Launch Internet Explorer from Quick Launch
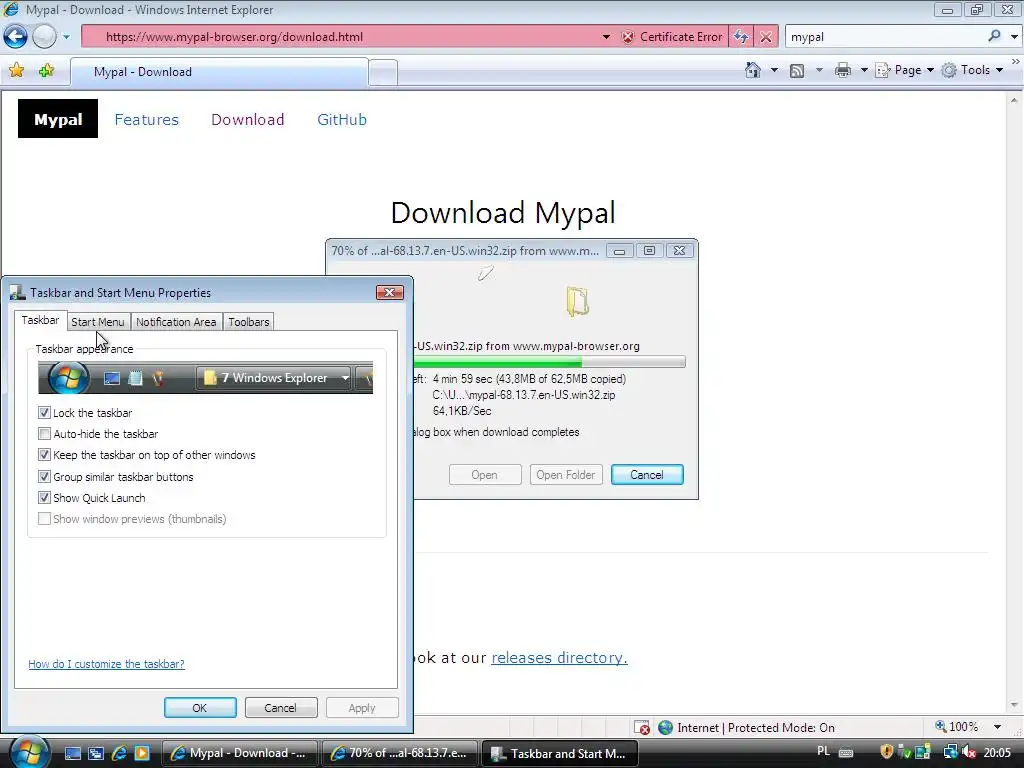Screen dimensions: 1024x768 point(119,753)
